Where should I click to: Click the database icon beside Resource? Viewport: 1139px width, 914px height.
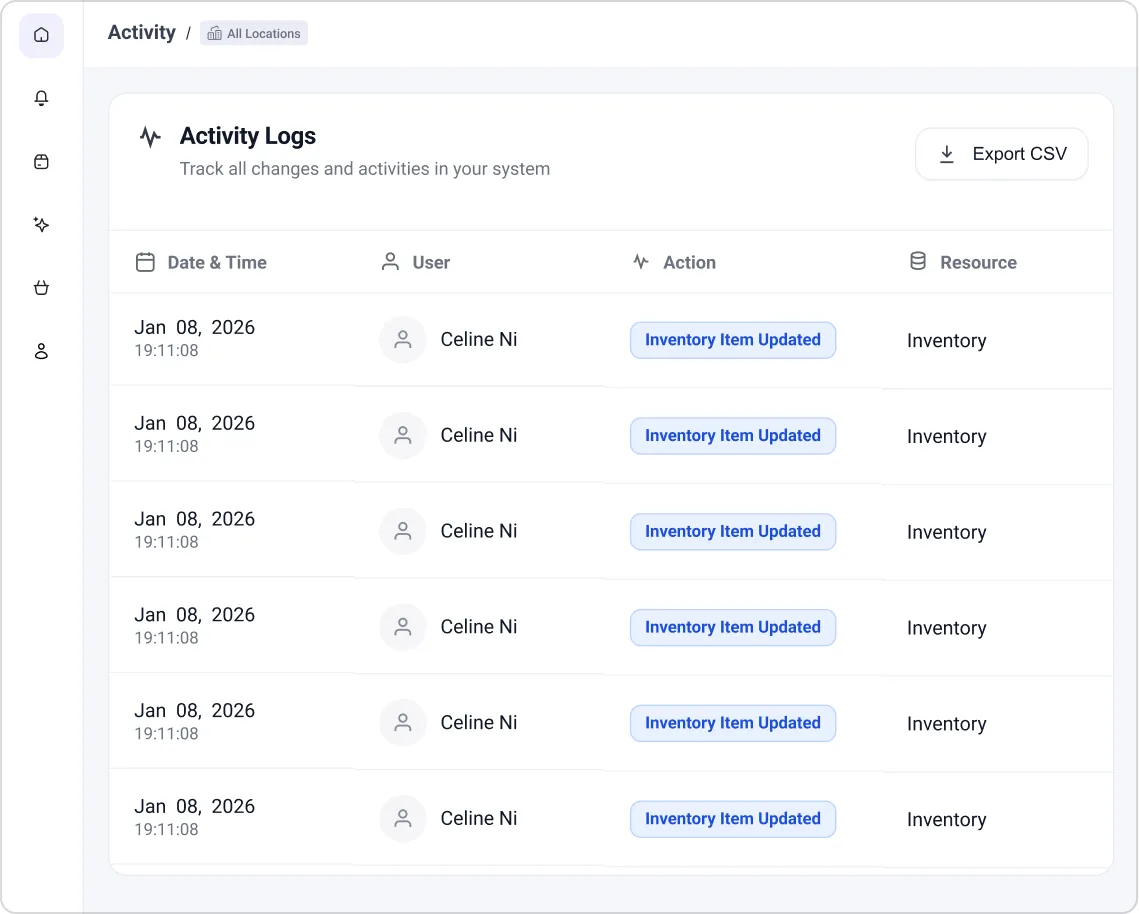pyautogui.click(x=917, y=262)
